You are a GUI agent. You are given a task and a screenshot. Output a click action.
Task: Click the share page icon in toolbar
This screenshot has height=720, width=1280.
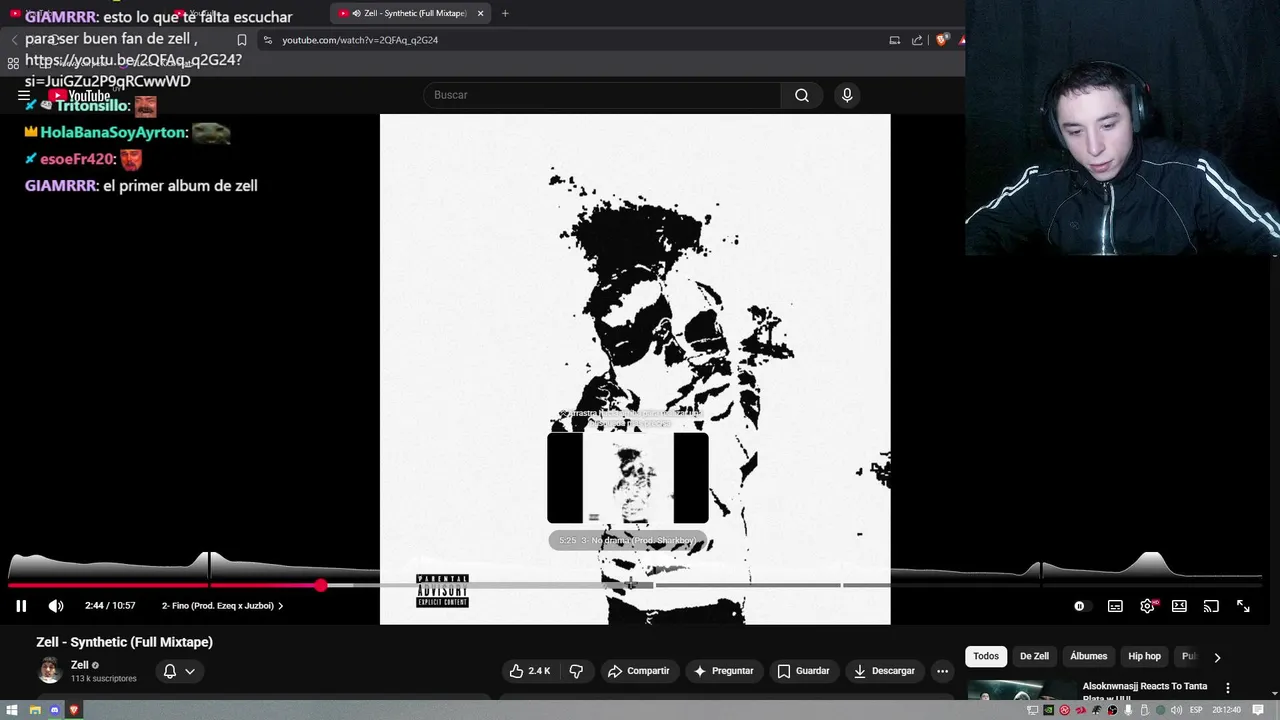point(917,40)
